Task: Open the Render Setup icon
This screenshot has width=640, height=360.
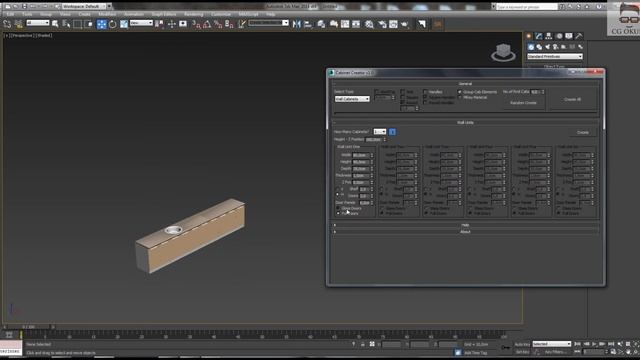Action: pos(382,24)
